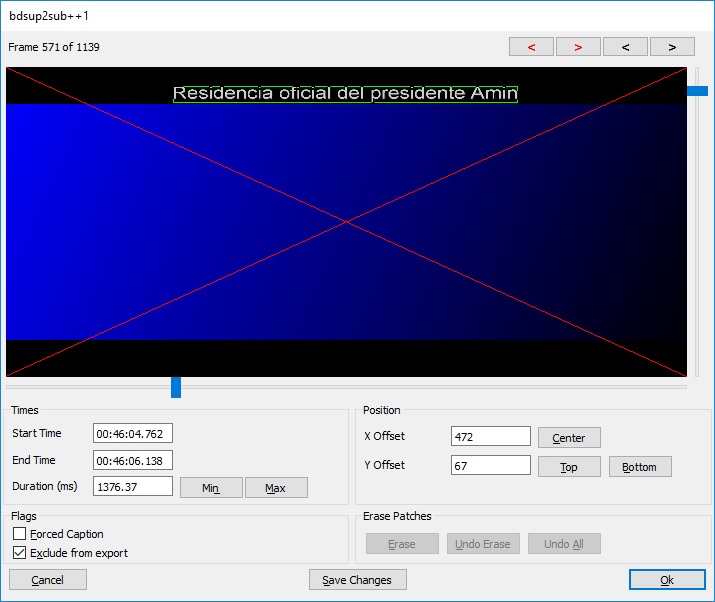Go to previous frame with red left arrow
This screenshot has height=602, width=715.
(x=531, y=47)
